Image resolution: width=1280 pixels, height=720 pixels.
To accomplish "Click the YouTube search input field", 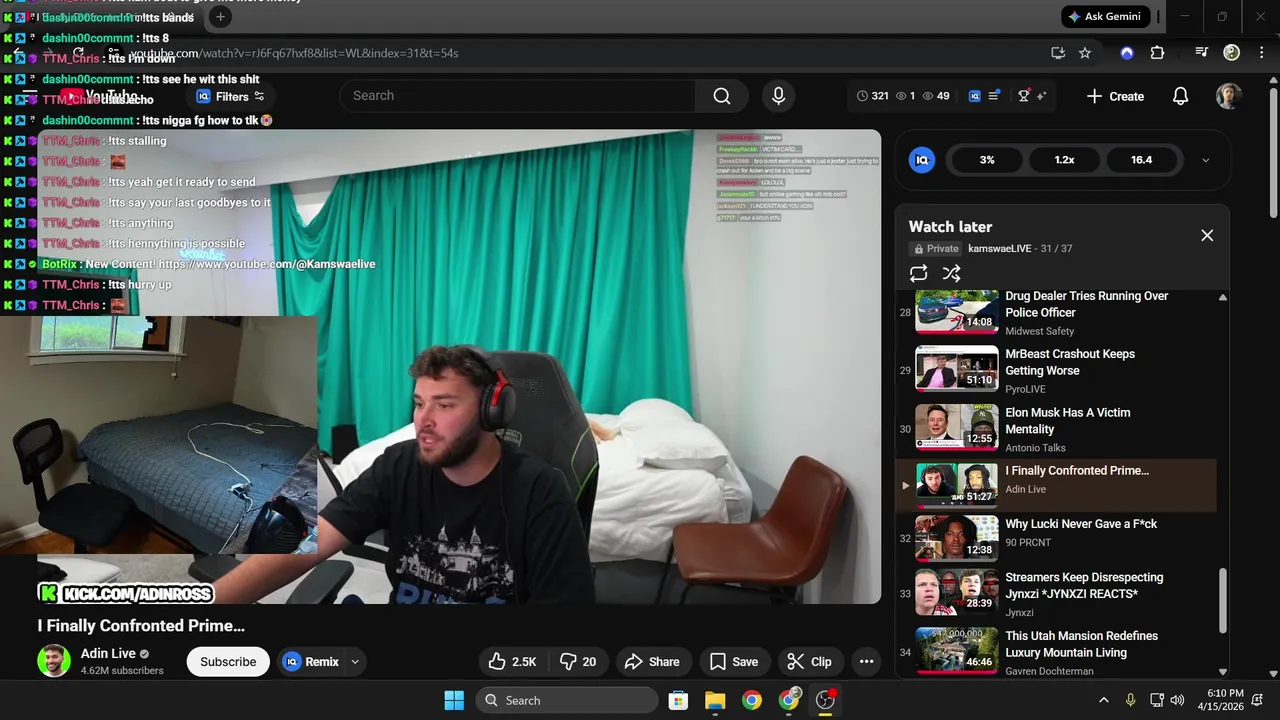I will click(517, 96).
